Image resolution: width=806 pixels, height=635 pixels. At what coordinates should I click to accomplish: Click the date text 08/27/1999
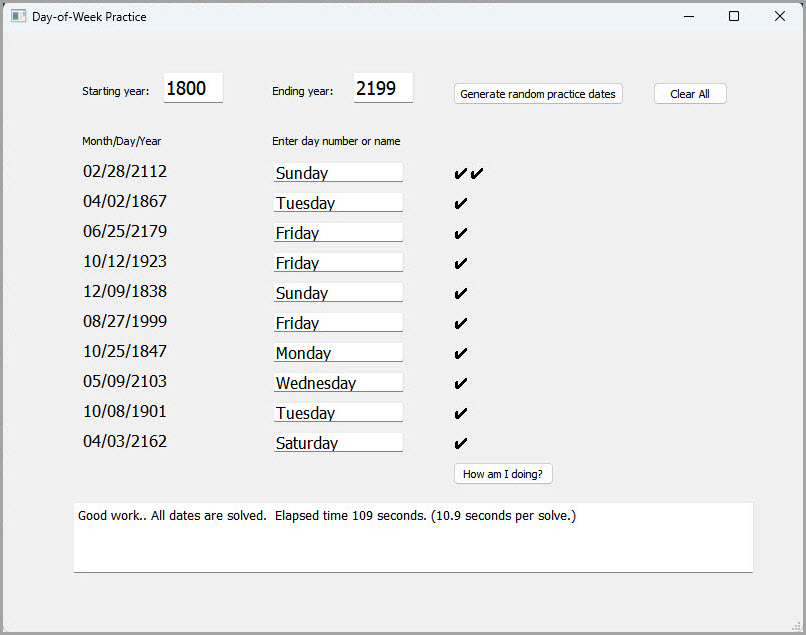[125, 321]
